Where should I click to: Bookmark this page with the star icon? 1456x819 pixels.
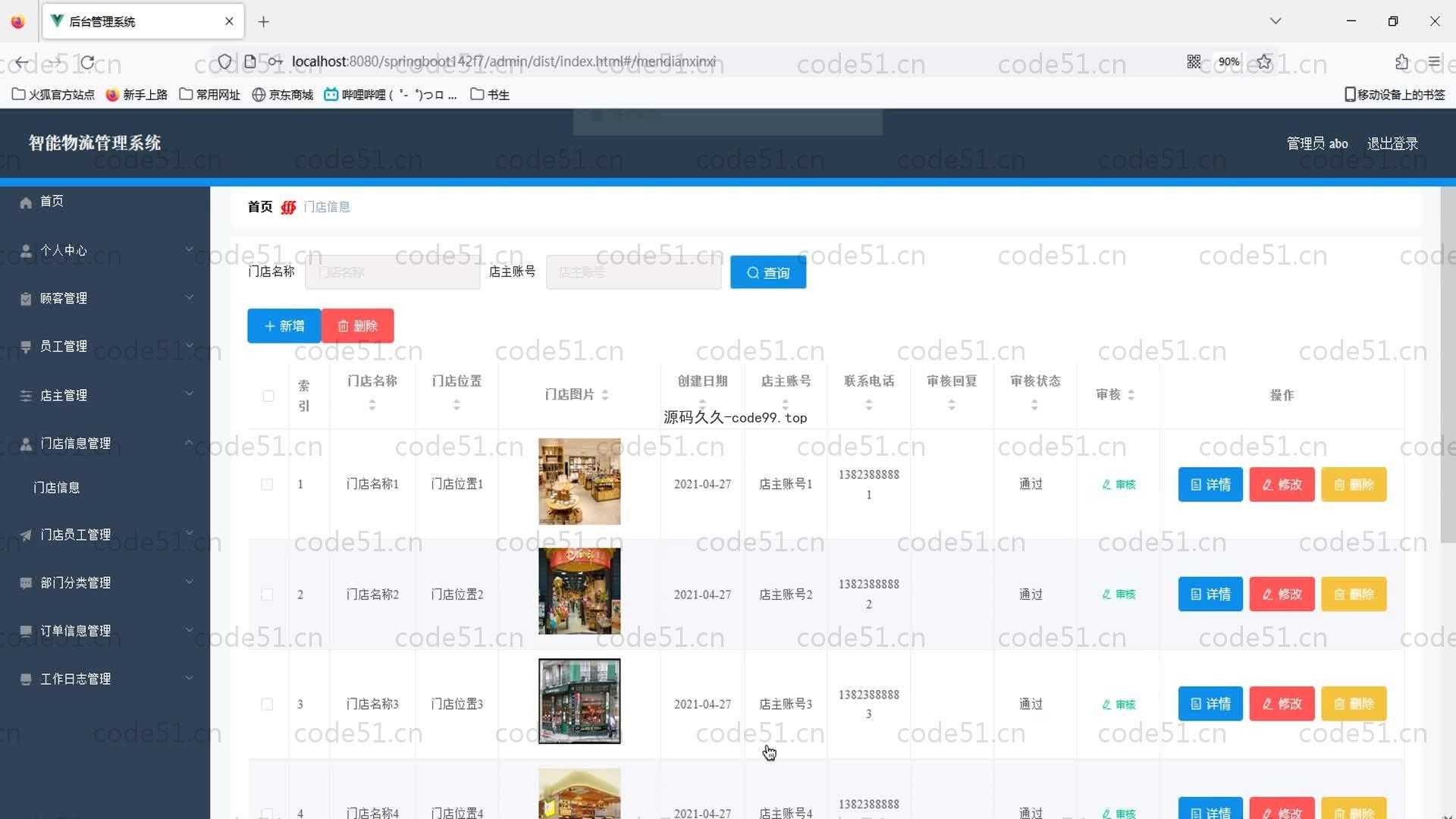pos(1264,62)
